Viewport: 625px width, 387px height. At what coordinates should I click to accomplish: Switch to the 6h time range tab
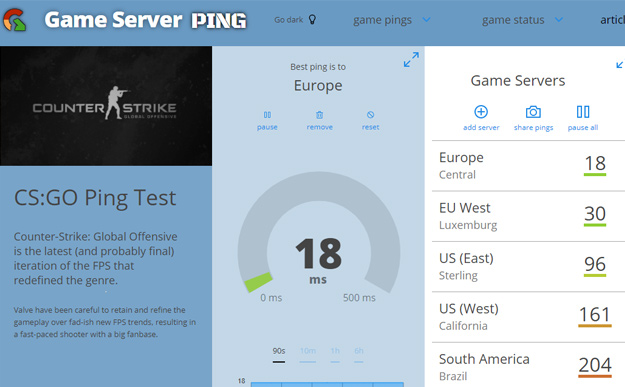[x=359, y=354]
